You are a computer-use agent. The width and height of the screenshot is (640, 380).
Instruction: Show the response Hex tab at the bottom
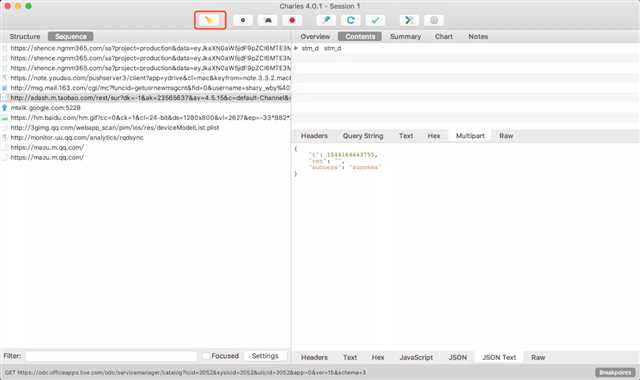378,357
